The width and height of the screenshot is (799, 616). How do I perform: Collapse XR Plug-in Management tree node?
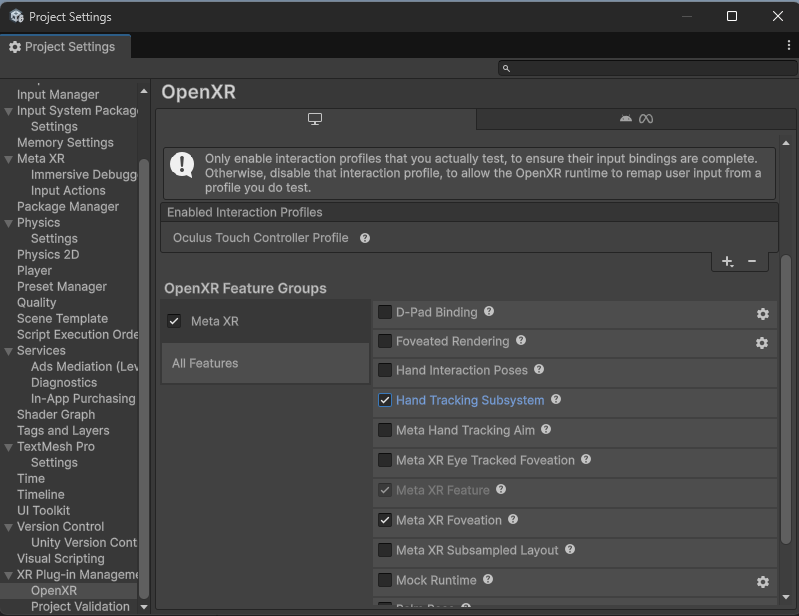(x=8, y=575)
